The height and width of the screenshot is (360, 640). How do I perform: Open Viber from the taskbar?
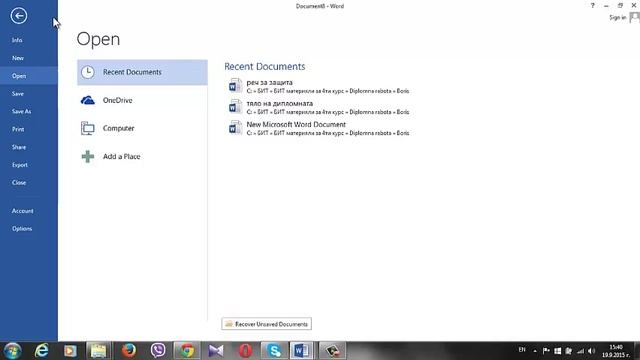coord(158,351)
